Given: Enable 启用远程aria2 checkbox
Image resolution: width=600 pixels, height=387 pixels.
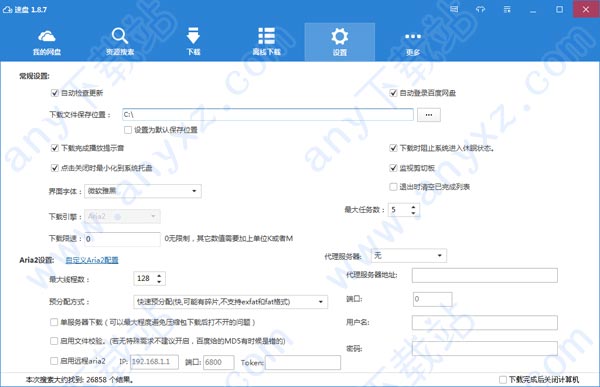Looking at the screenshot, I should (x=54, y=361).
